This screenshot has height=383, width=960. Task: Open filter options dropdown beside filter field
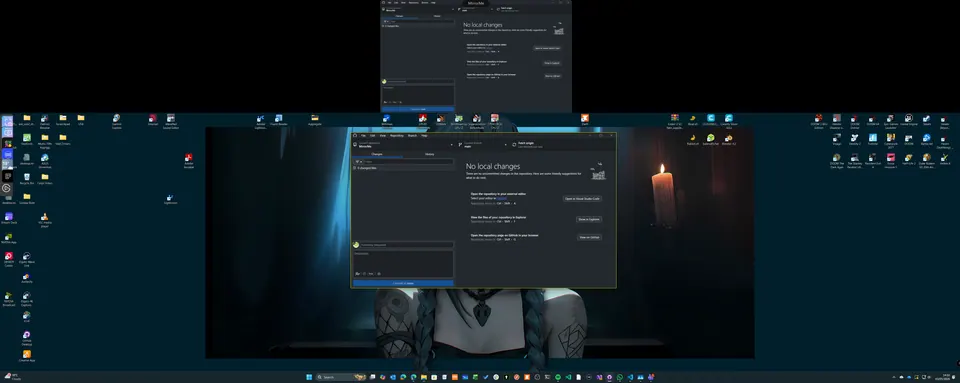(359, 162)
